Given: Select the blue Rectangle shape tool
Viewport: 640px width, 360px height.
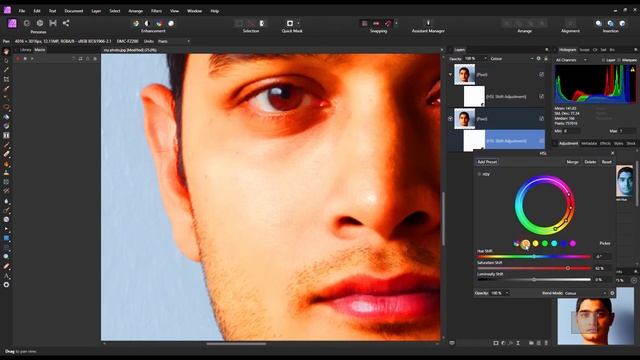Looking at the screenshot, I should pyautogui.click(x=6, y=238).
